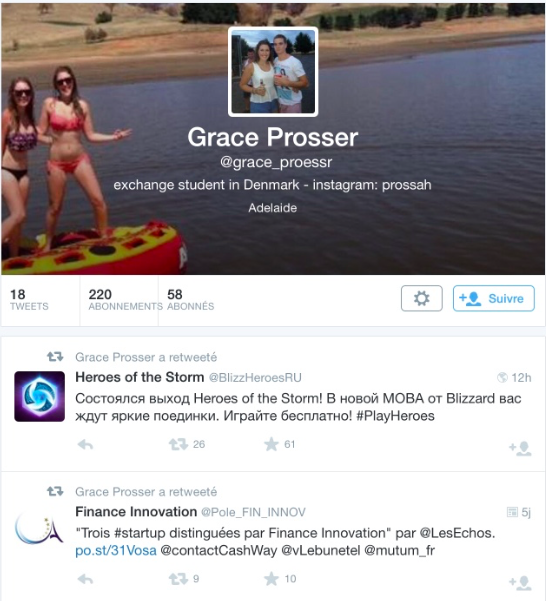Screen dimensions: 546x601
Task: Retweet the Heroes of the Storm tweet
Action: 179,444
